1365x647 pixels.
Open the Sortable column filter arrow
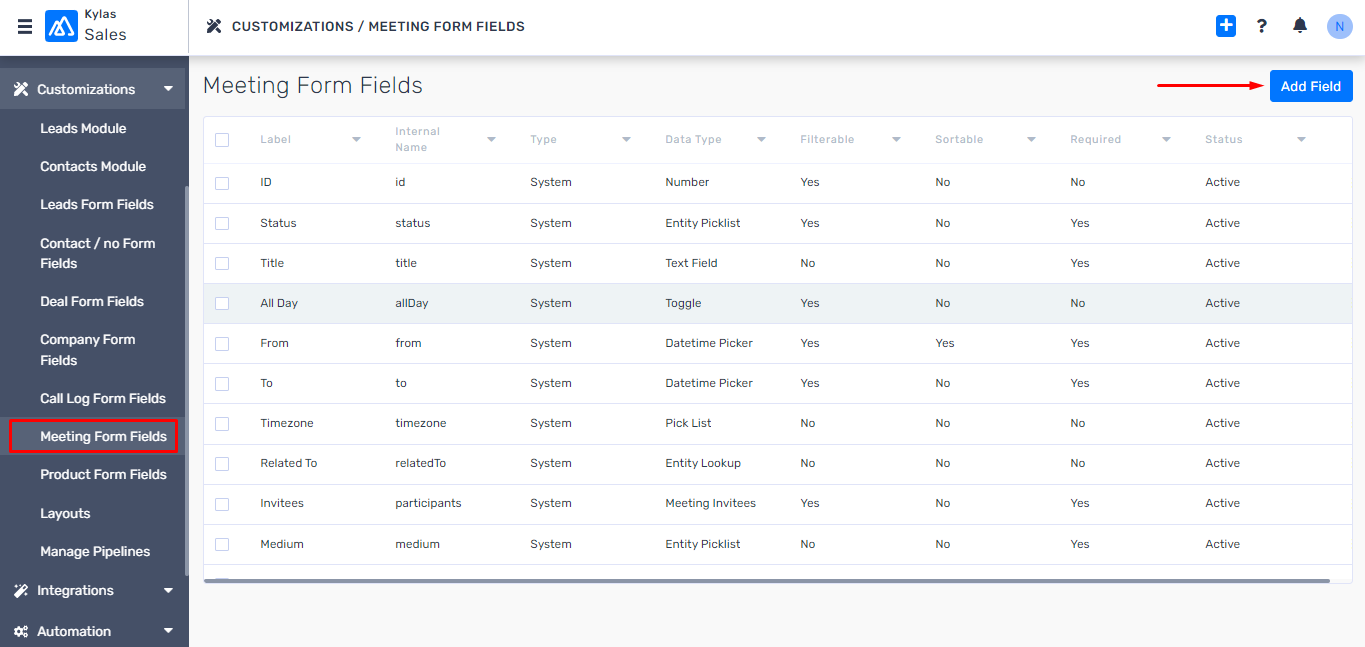tap(1031, 140)
